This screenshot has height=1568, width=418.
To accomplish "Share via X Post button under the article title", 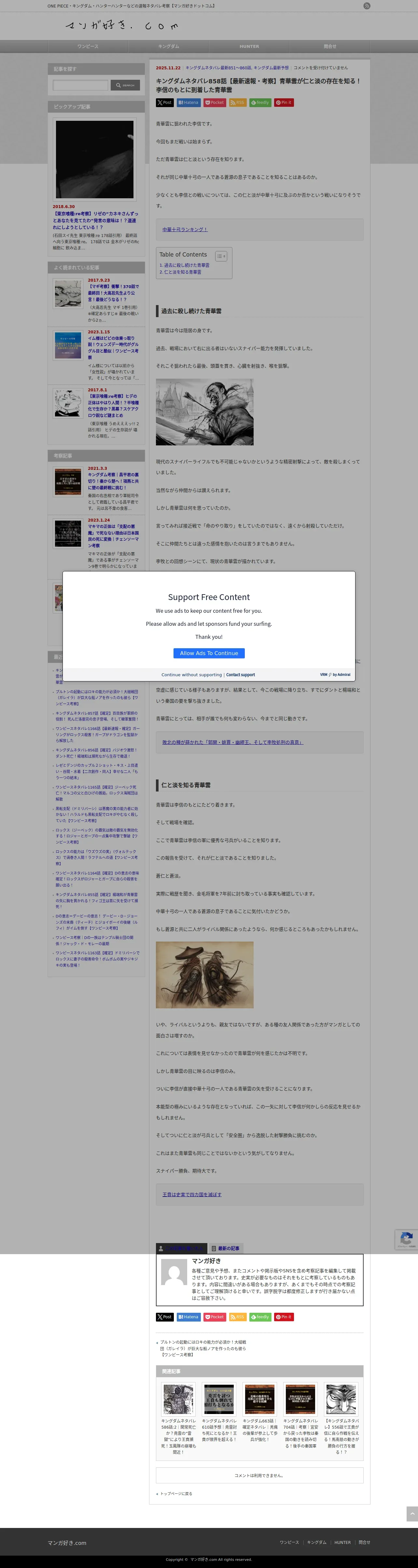I will (164, 102).
